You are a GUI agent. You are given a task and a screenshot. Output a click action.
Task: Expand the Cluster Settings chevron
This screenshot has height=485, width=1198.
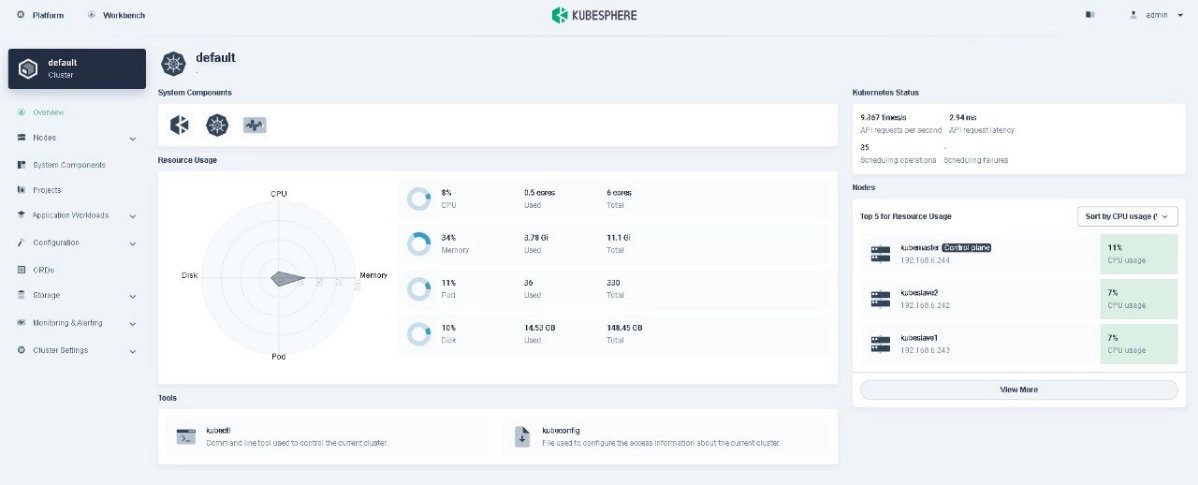(133, 352)
